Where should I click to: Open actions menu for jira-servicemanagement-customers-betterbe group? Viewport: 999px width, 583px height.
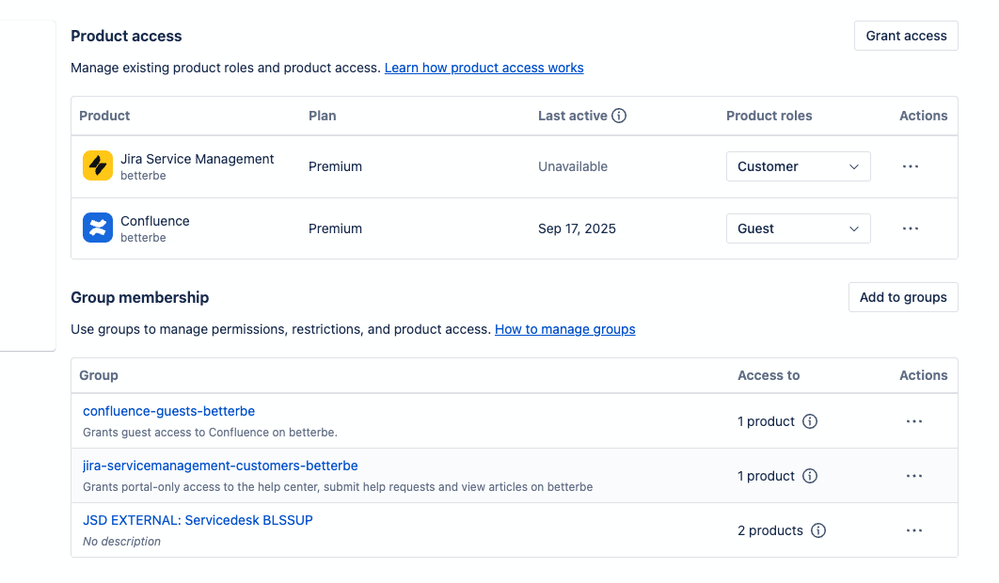coord(914,476)
